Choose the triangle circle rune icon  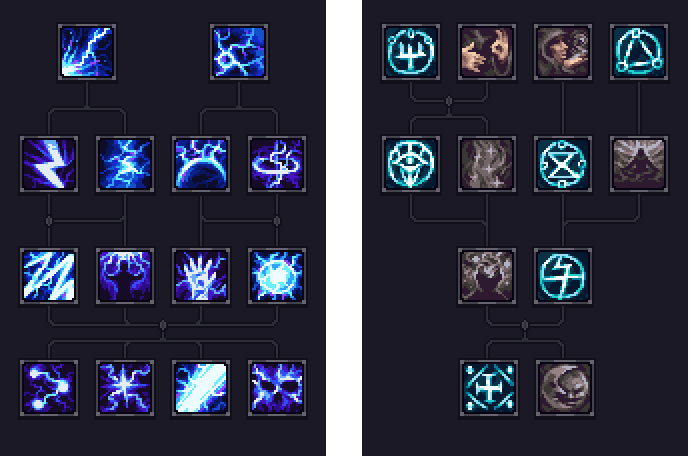pos(639,52)
